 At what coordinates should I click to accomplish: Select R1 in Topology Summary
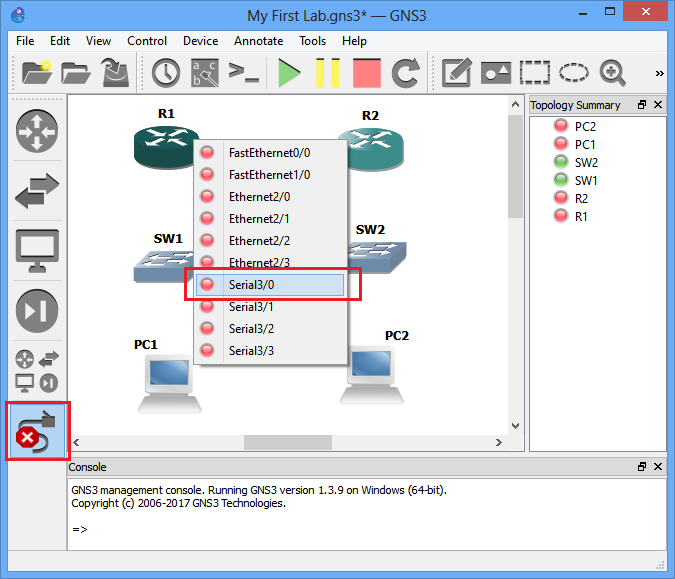[581, 217]
